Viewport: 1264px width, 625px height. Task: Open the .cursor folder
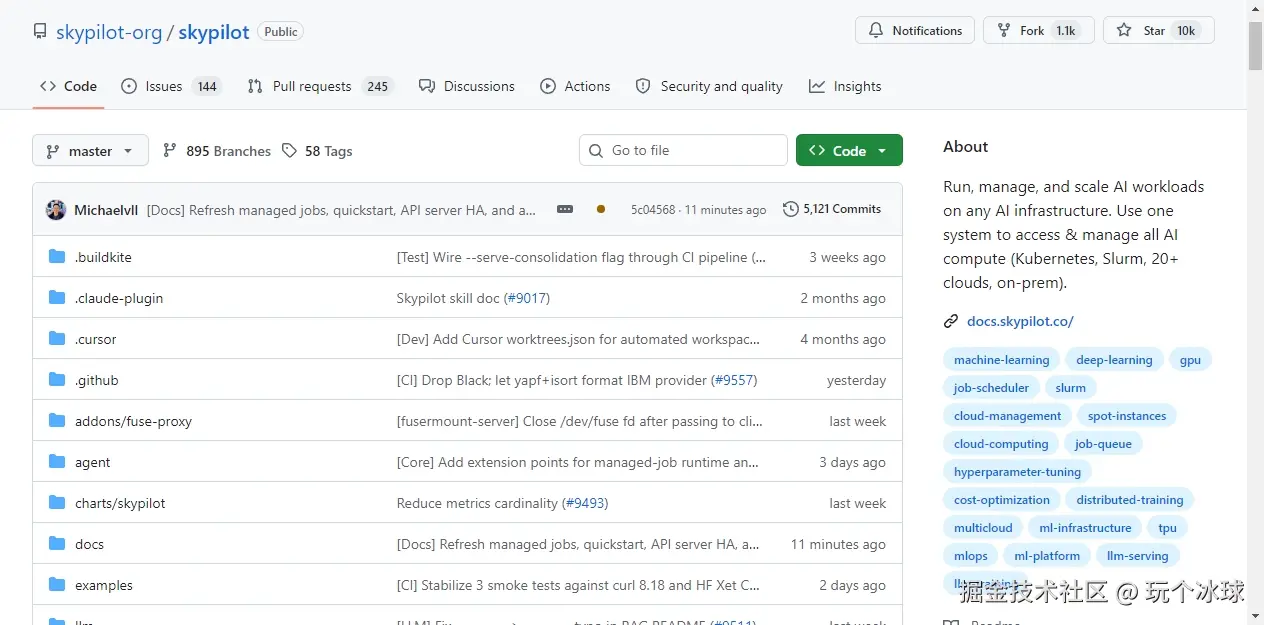click(x=96, y=339)
